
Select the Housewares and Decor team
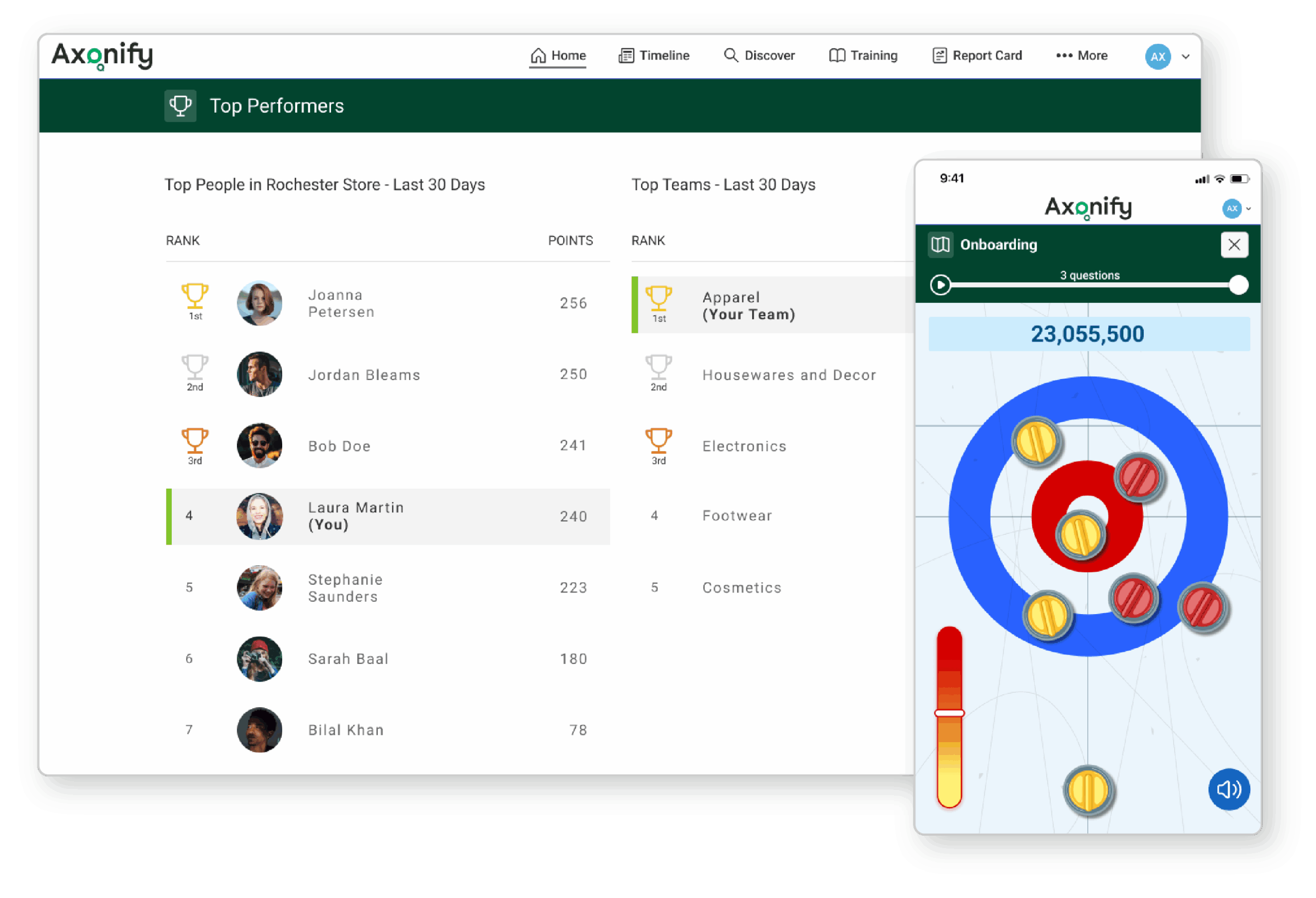click(x=788, y=375)
